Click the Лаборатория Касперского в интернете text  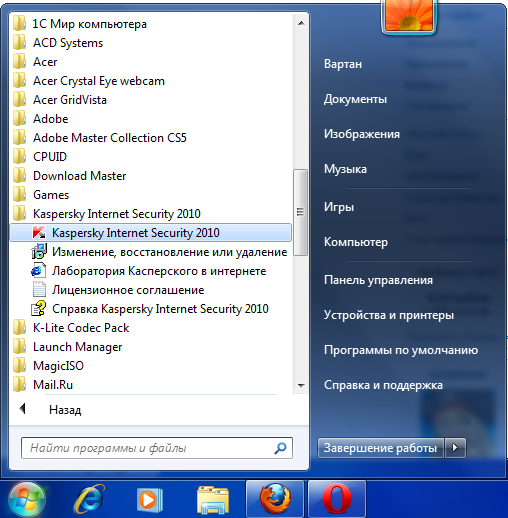[x=159, y=271]
